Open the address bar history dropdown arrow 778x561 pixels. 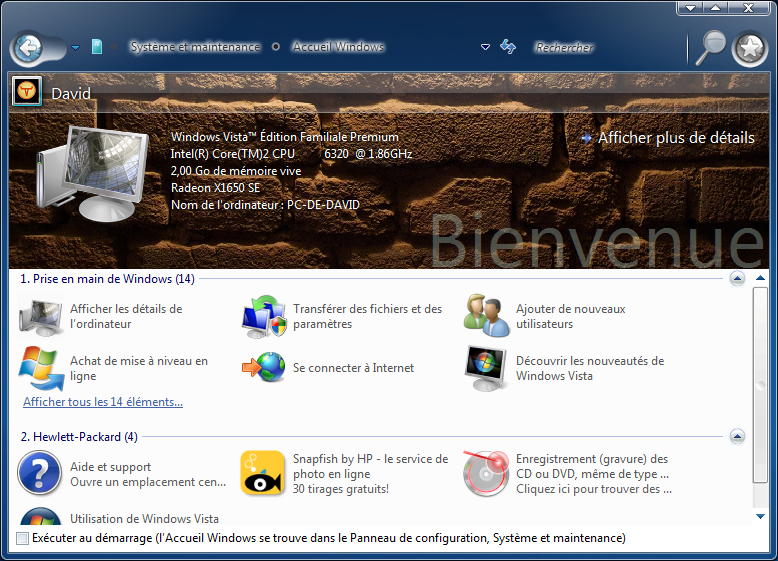pyautogui.click(x=485, y=47)
